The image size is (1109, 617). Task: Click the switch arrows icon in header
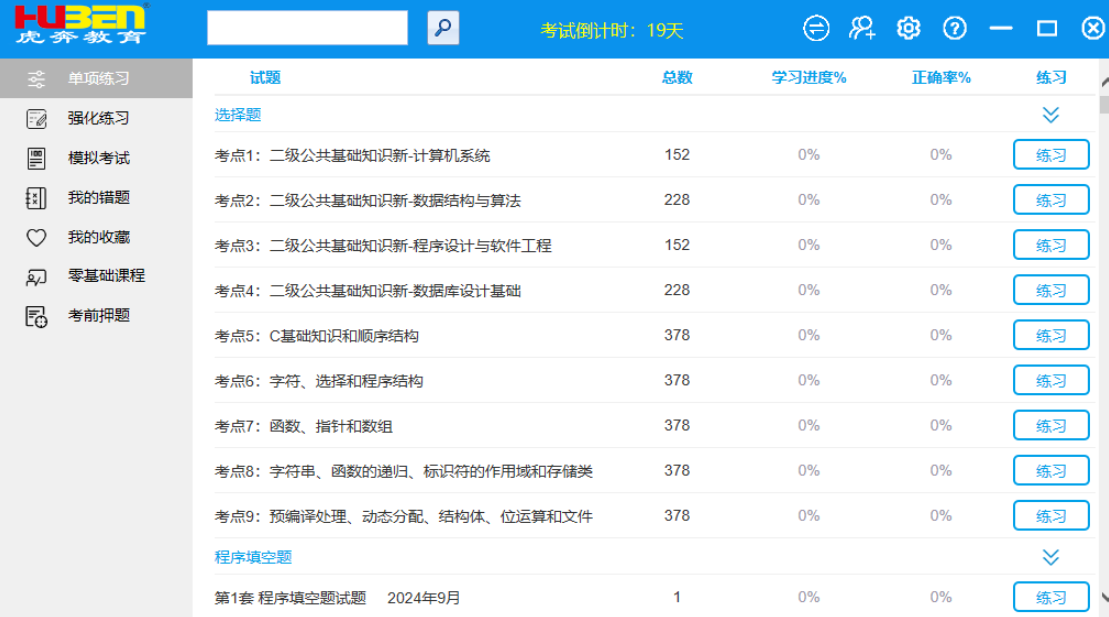click(x=817, y=28)
